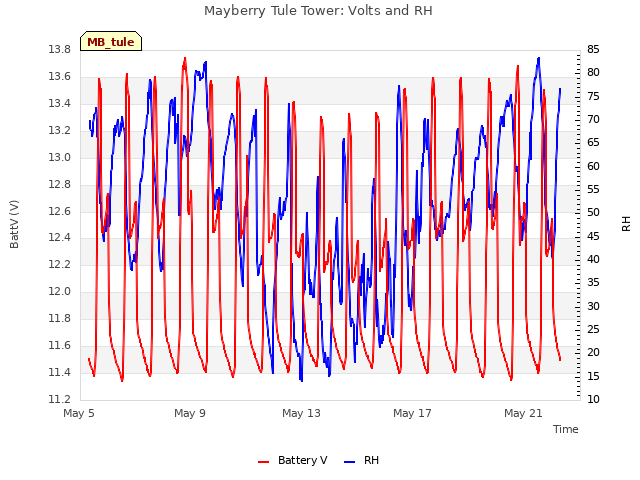
Task: Click the 12.6 left axis value
Action: click(59, 211)
